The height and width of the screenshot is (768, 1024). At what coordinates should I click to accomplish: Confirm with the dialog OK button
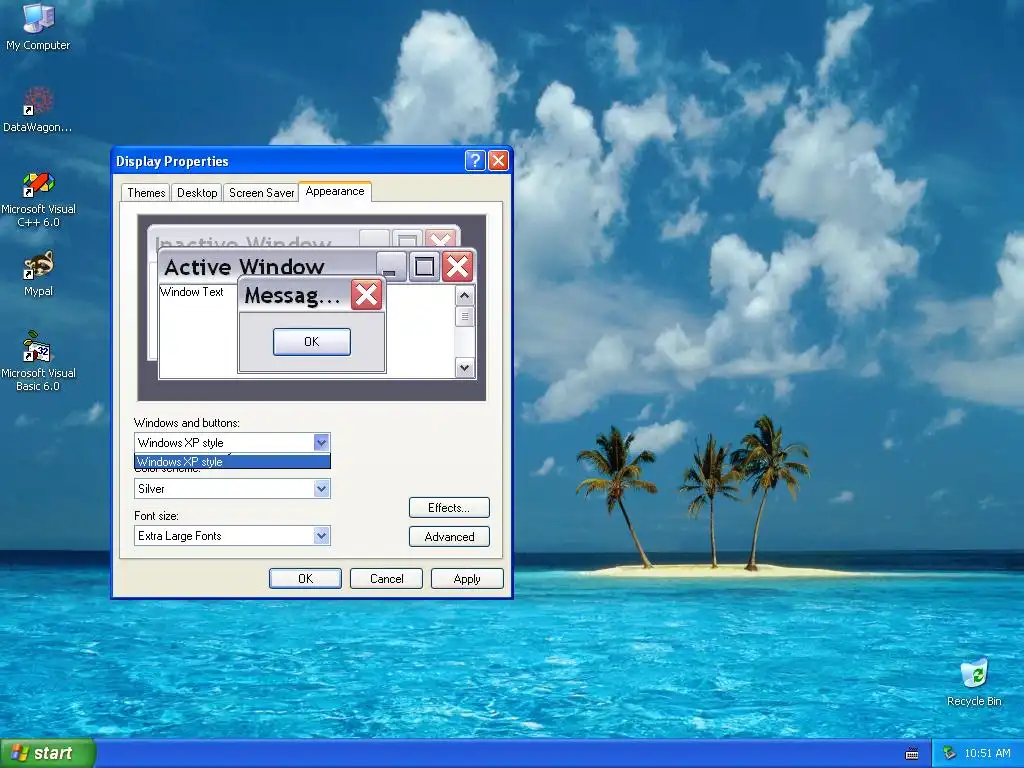coord(305,579)
